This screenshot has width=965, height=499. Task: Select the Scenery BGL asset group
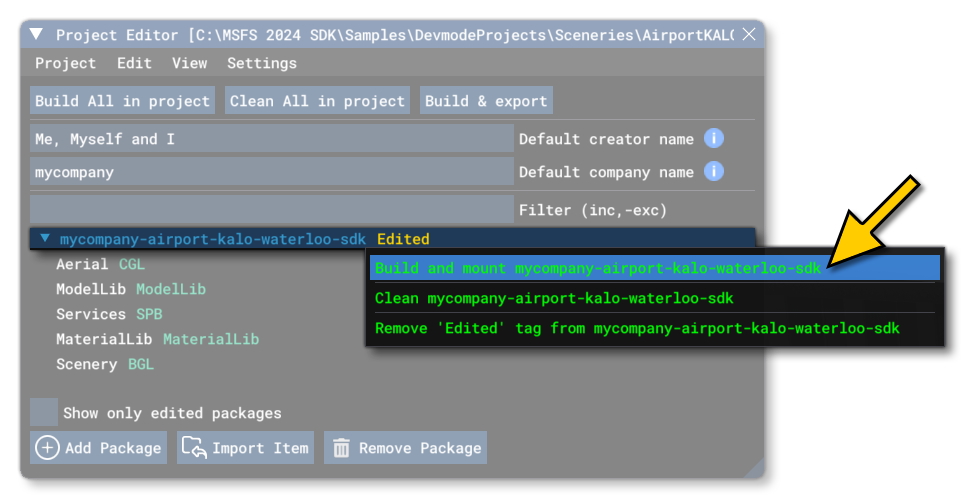pos(105,364)
